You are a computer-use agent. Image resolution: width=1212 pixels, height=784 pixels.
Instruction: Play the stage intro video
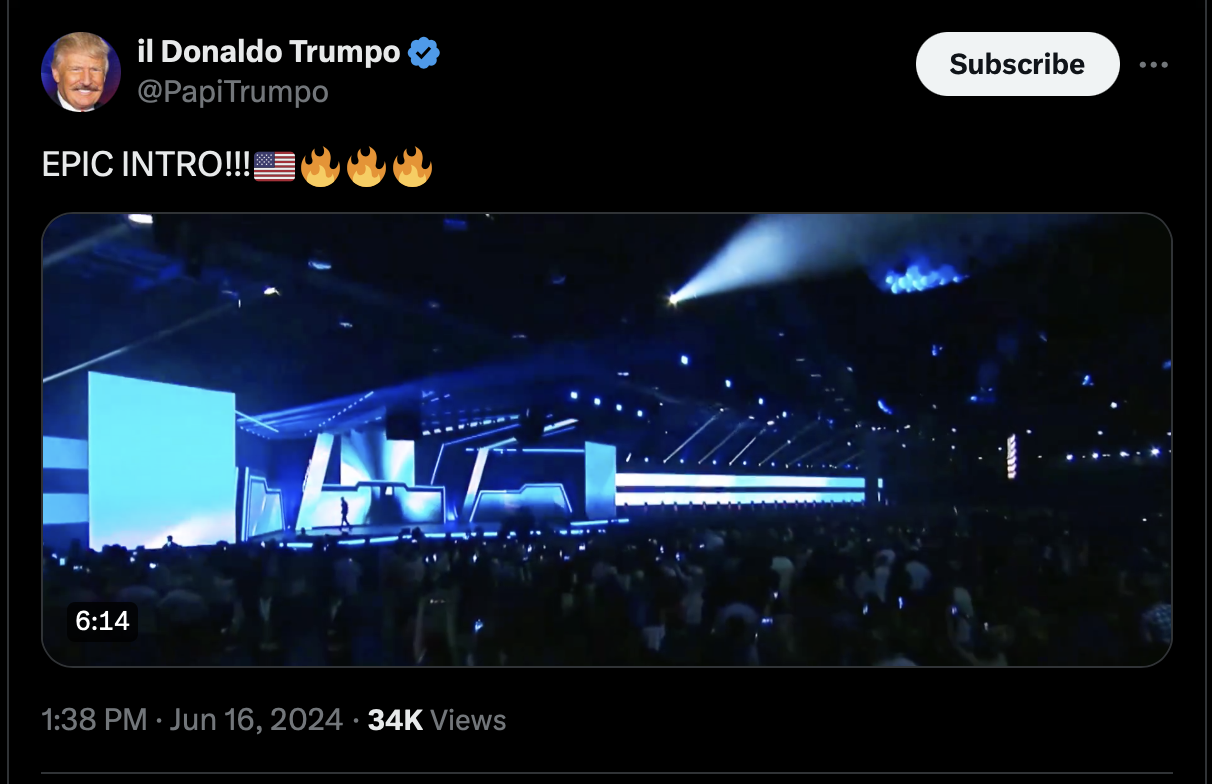[606, 440]
